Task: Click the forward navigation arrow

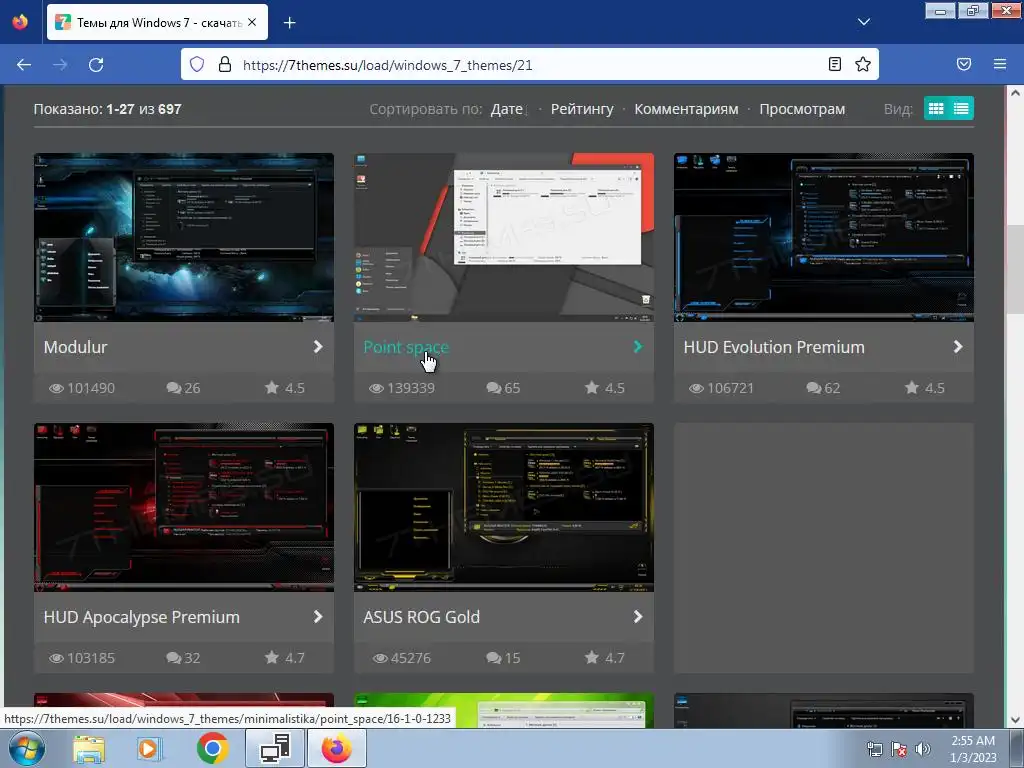Action: 59,65
